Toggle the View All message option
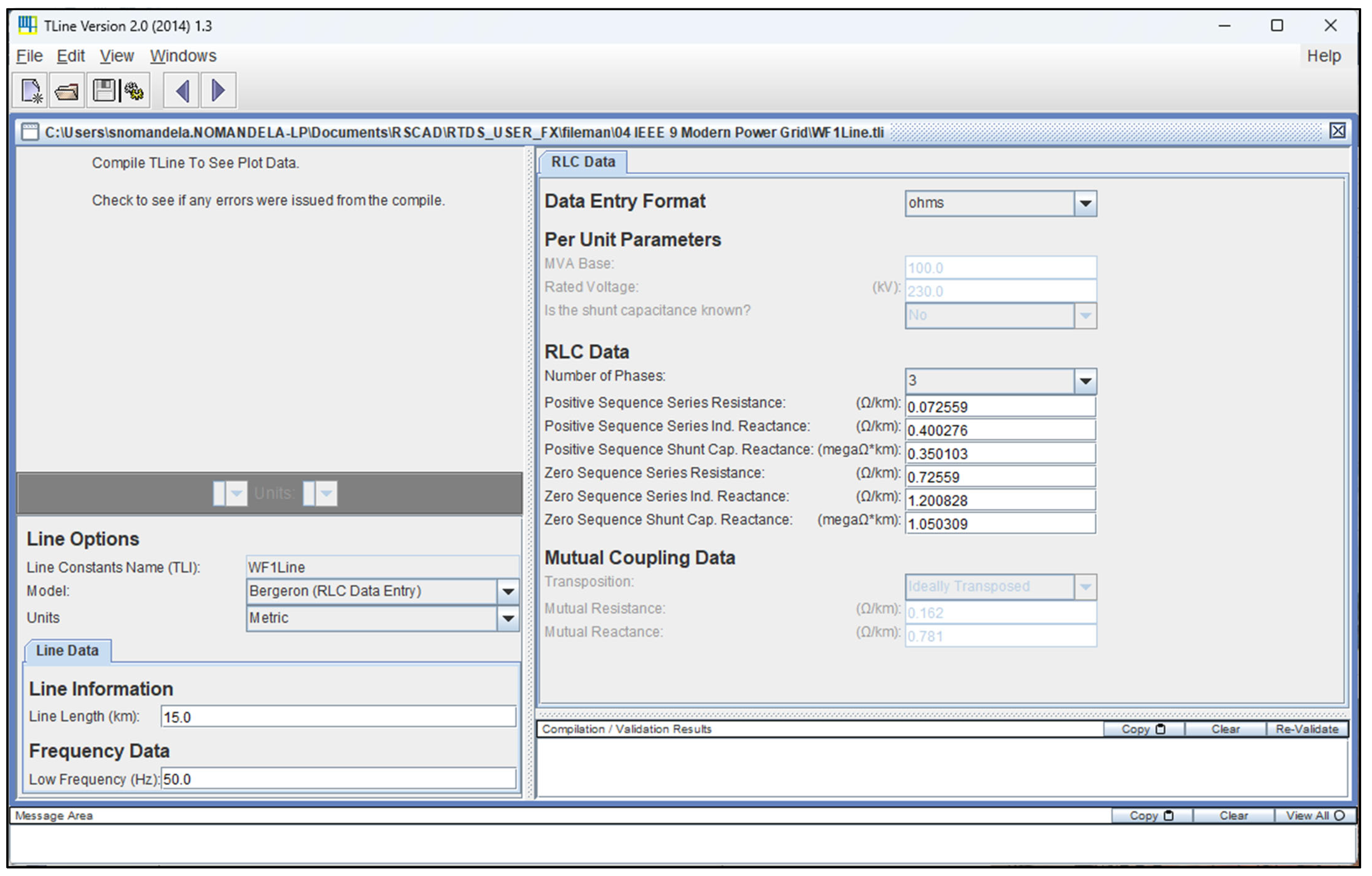 coord(1314,816)
